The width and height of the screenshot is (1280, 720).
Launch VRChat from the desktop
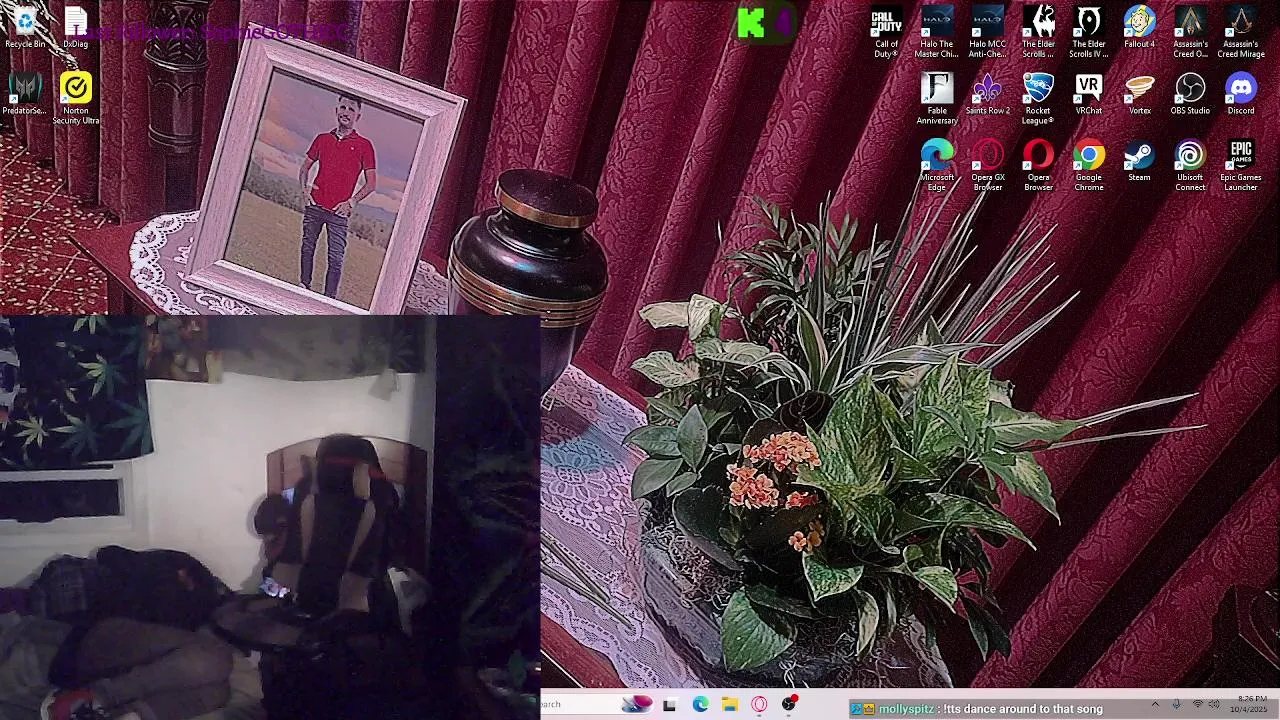[1089, 94]
